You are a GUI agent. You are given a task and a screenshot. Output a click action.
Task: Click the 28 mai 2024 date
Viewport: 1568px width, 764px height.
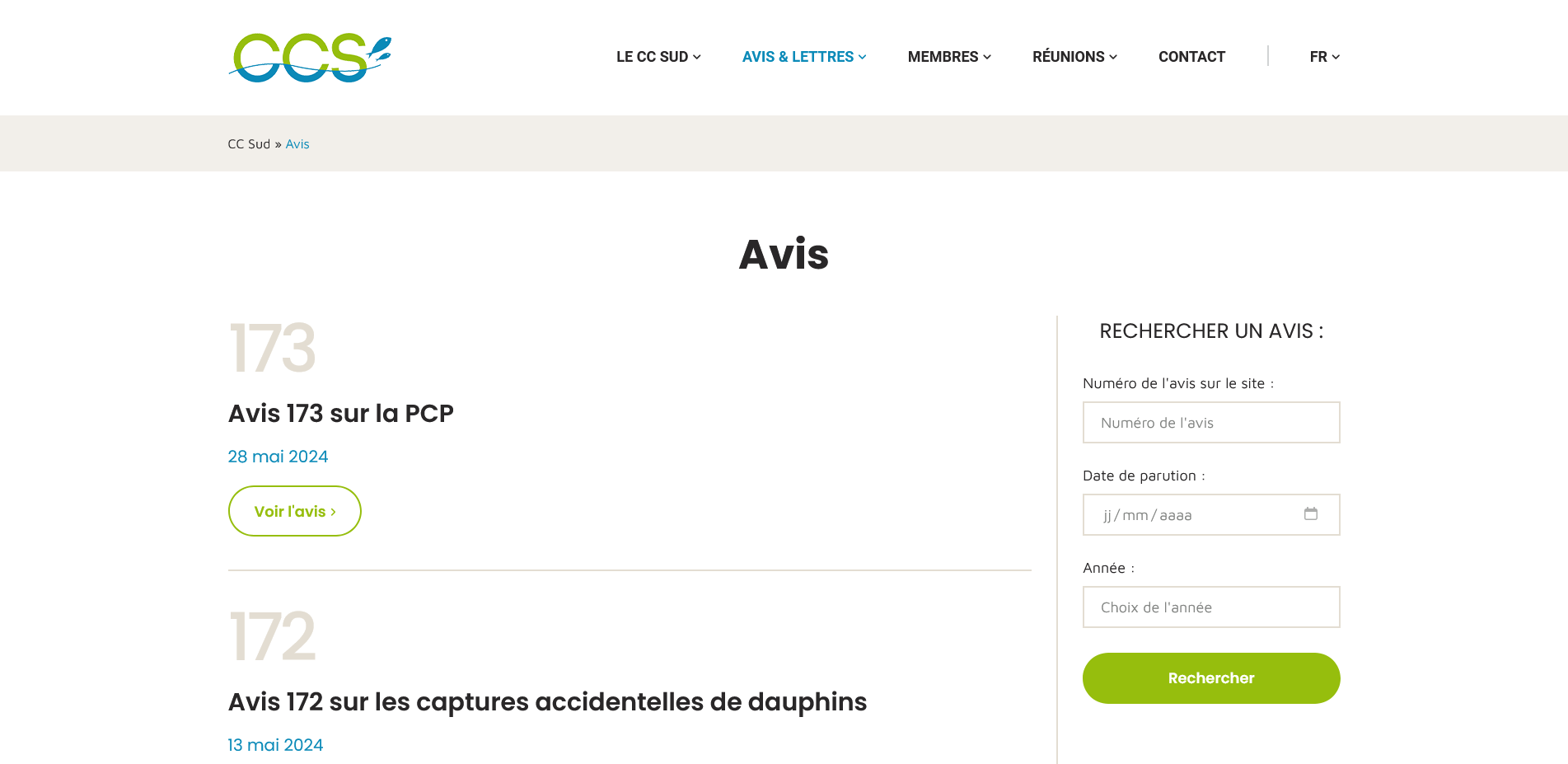[x=278, y=457]
